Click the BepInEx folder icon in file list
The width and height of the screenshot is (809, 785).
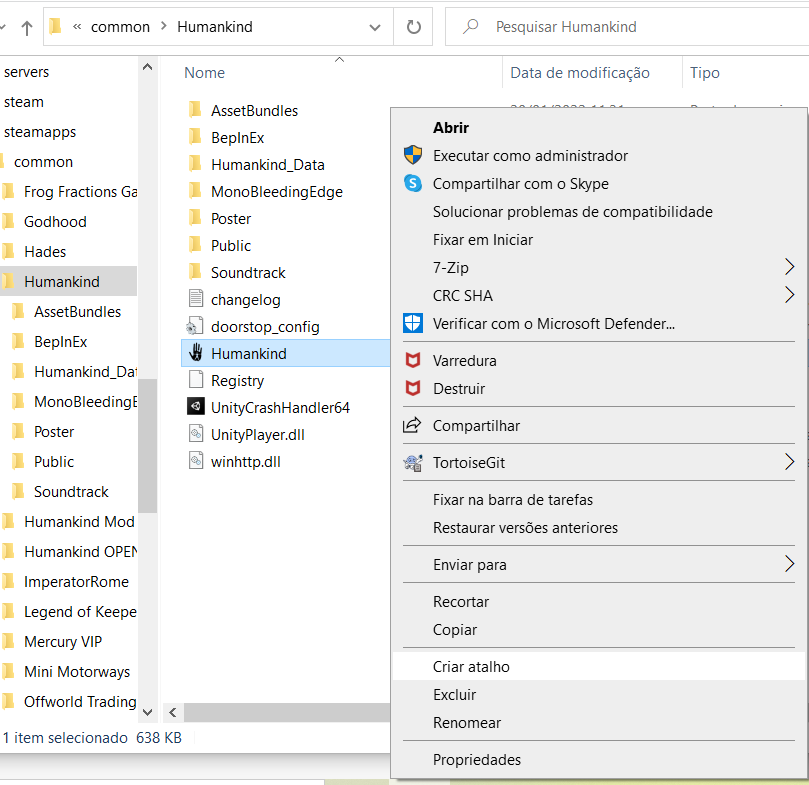click(195, 137)
